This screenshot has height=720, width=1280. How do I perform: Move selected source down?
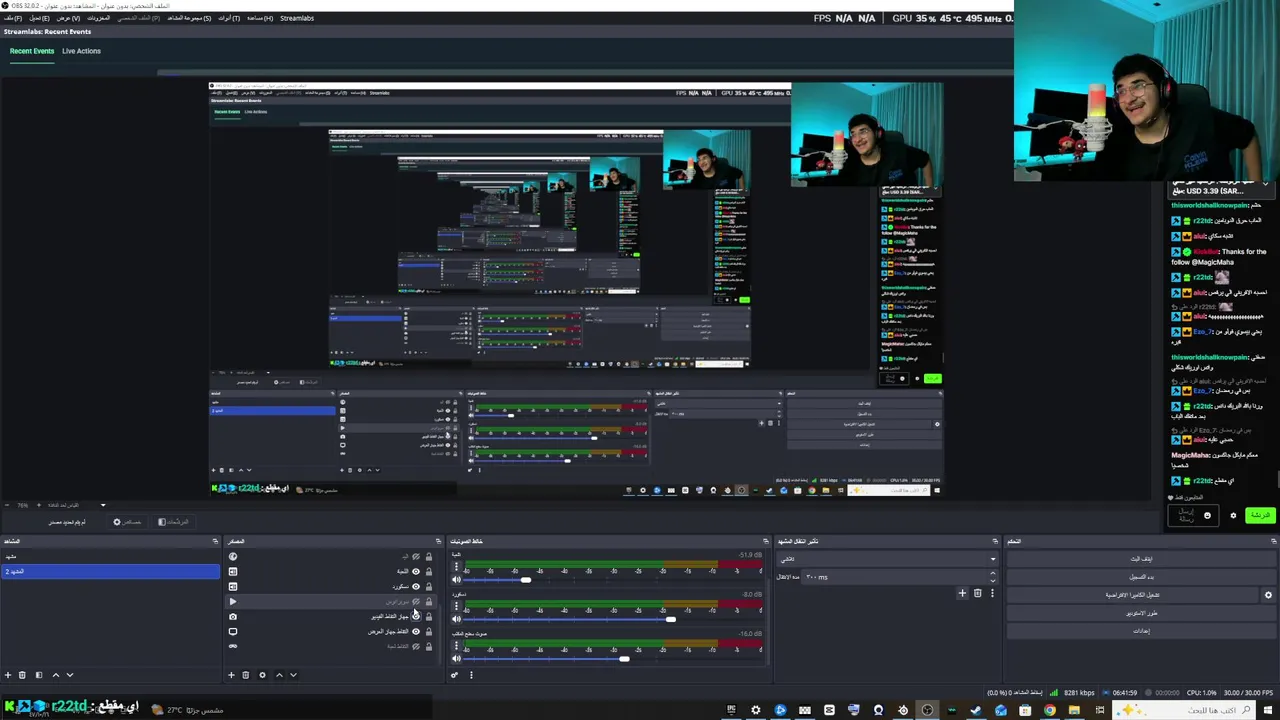293,675
